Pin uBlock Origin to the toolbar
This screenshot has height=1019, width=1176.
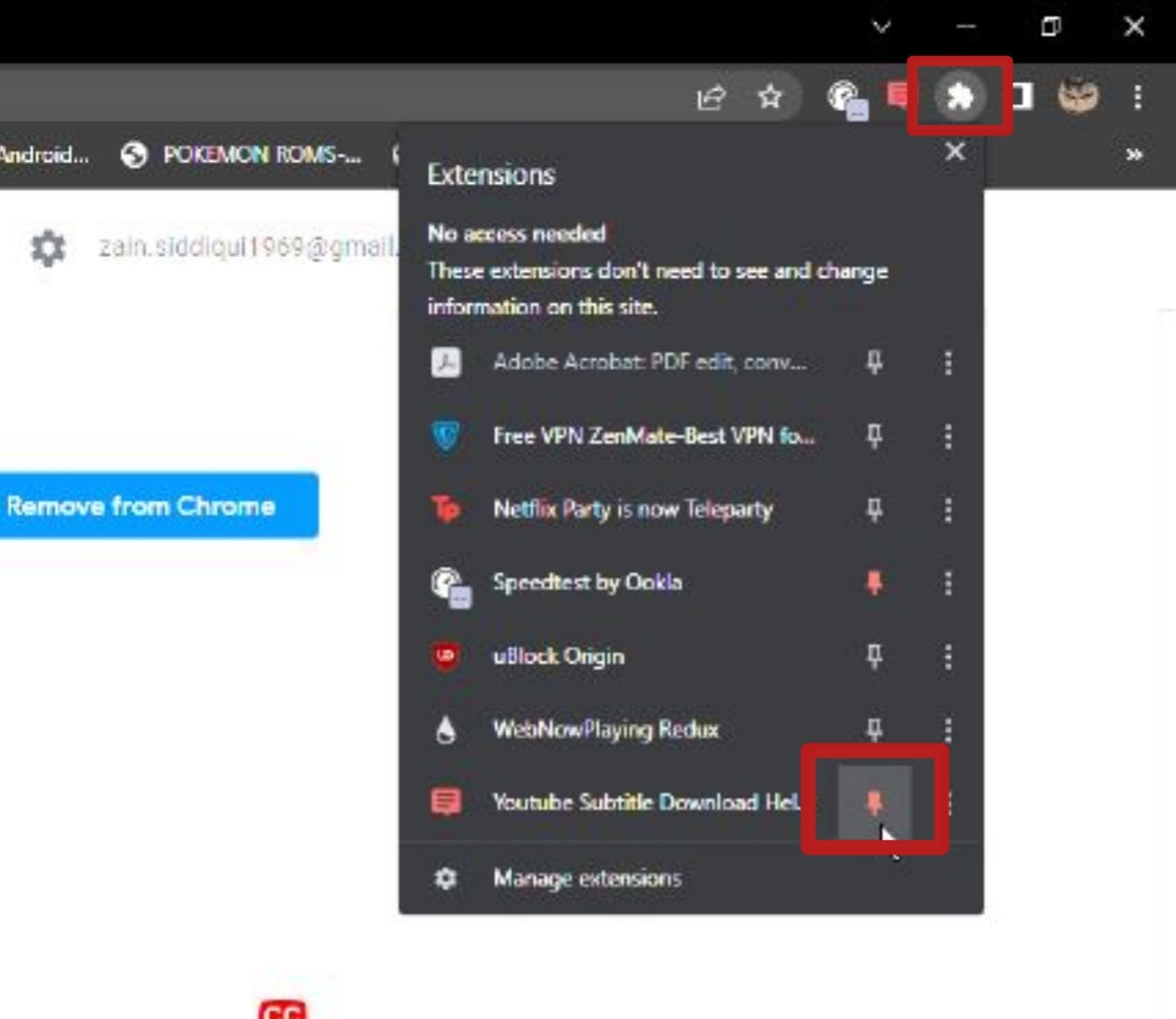[x=875, y=656]
